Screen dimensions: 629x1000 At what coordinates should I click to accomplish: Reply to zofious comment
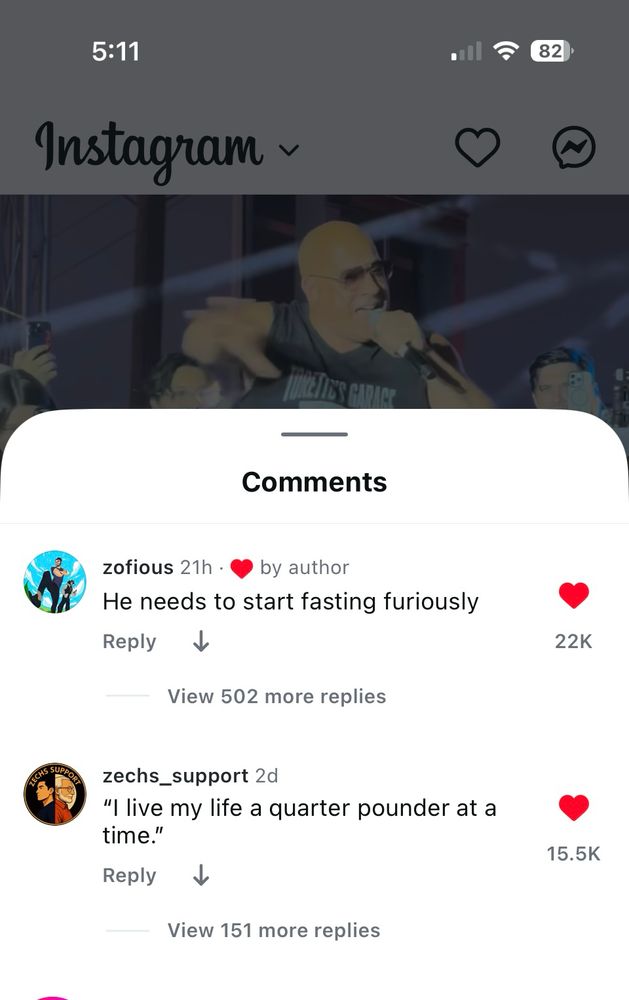click(x=130, y=641)
